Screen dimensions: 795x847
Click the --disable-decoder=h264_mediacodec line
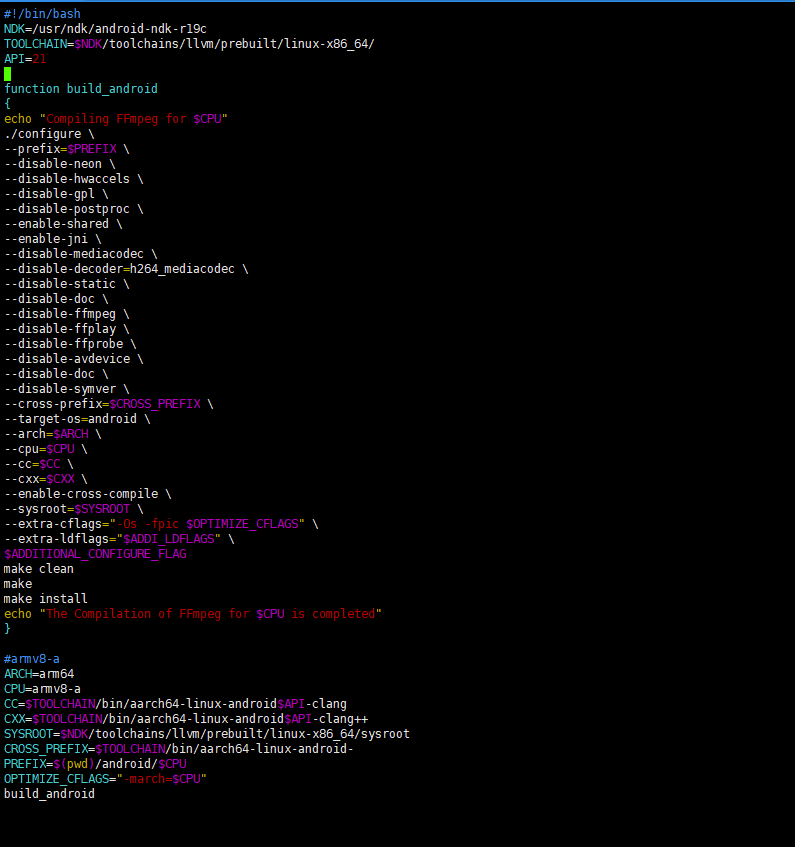(x=126, y=269)
